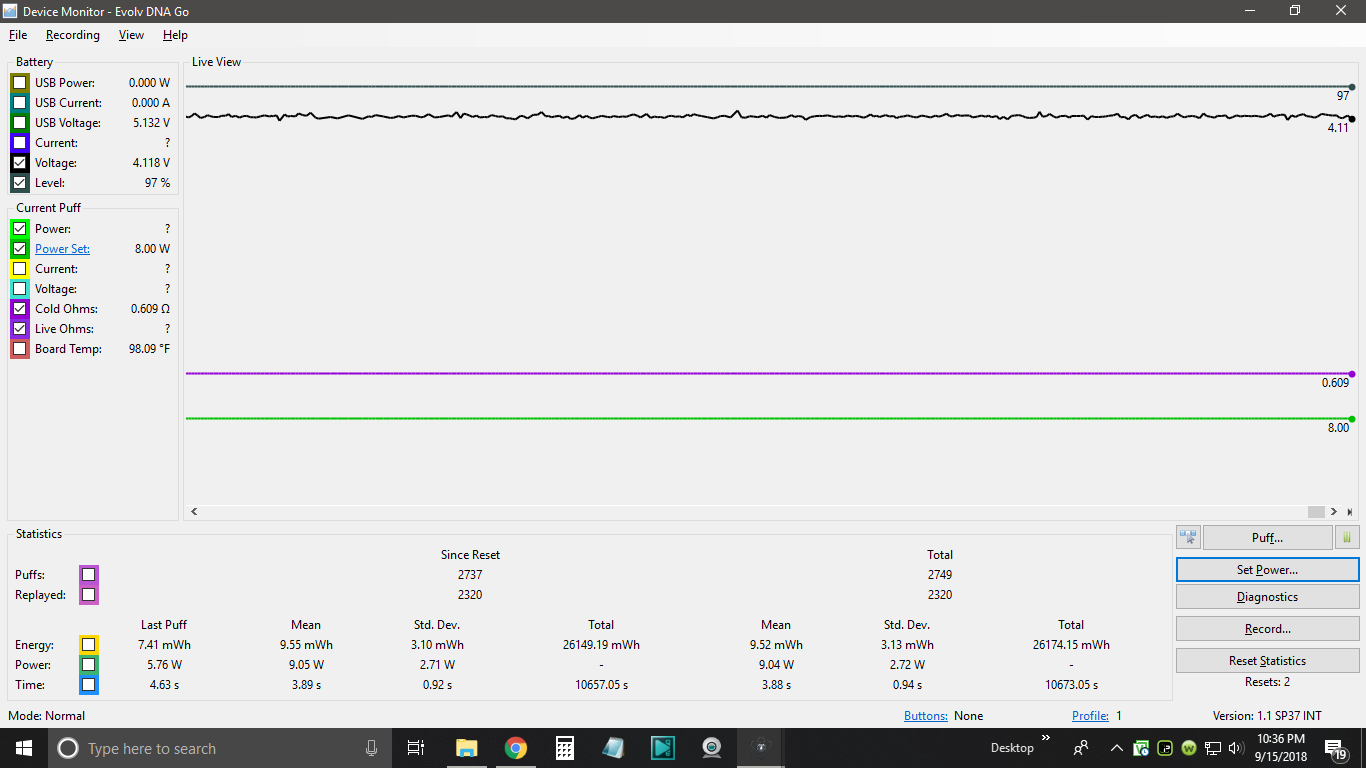Open Google Chrome from the taskbar
The height and width of the screenshot is (768, 1366).
[x=515, y=748]
